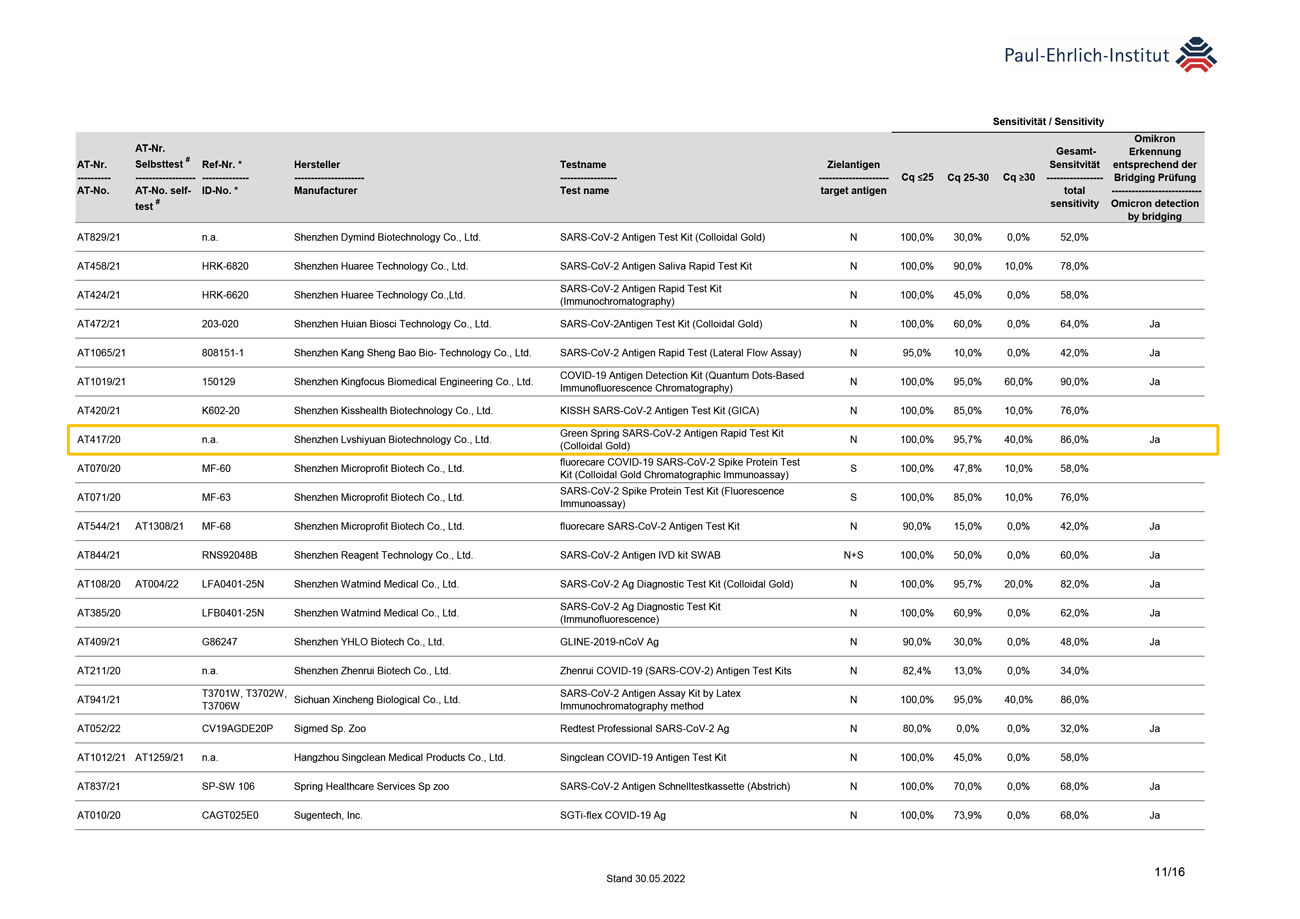Click the Cq ≤25 column header

(x=917, y=177)
